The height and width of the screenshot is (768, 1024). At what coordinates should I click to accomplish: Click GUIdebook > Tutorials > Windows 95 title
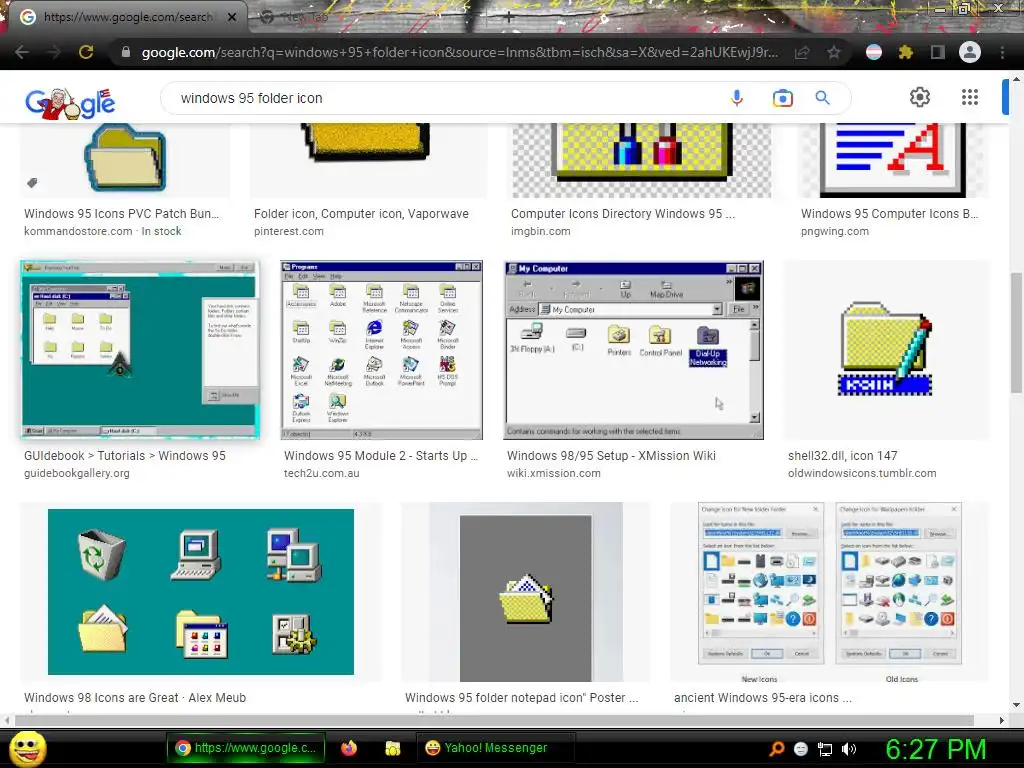tap(125, 456)
